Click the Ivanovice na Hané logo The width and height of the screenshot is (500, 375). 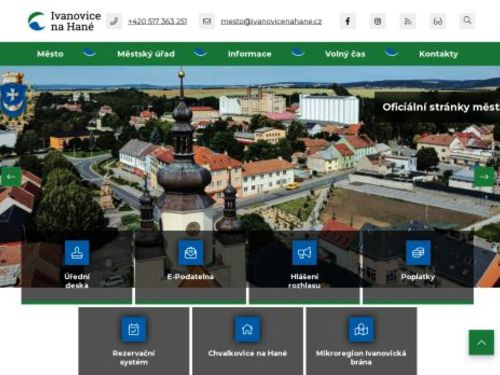click(x=64, y=21)
